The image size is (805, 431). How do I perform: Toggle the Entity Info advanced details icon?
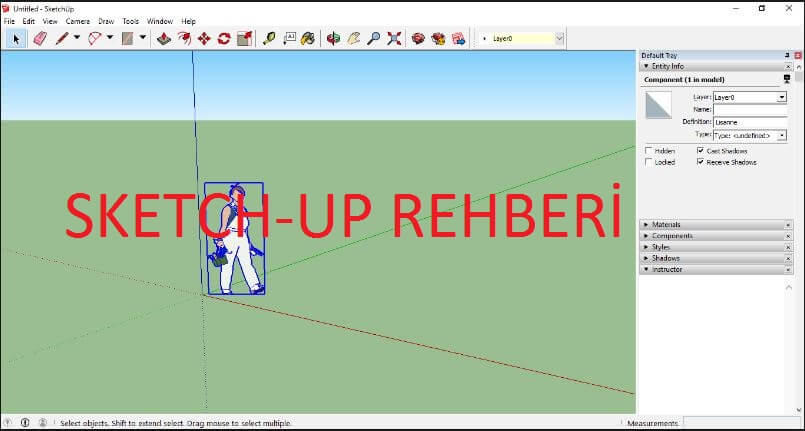coord(787,79)
